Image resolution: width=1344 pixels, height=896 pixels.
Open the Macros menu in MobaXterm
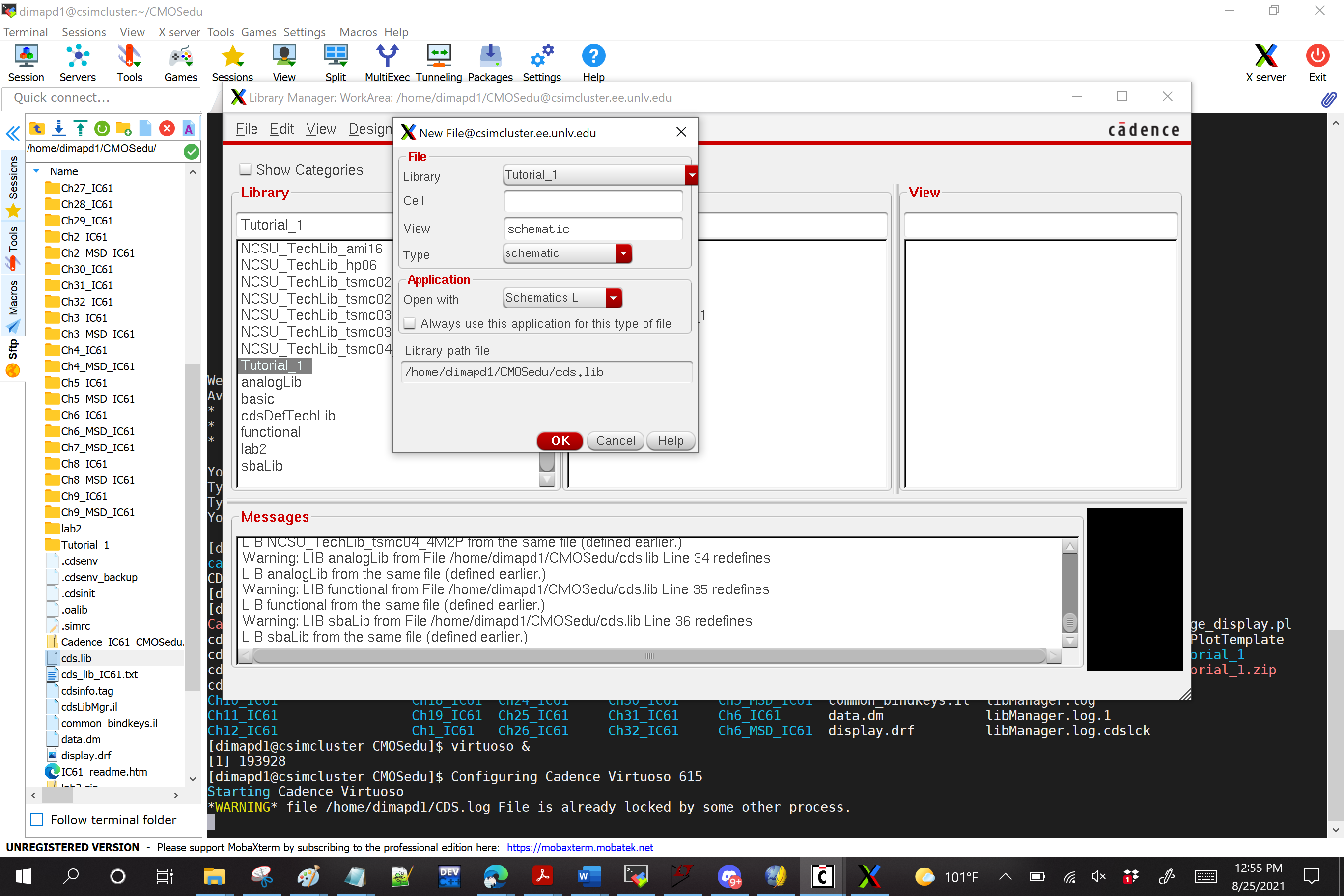[358, 32]
